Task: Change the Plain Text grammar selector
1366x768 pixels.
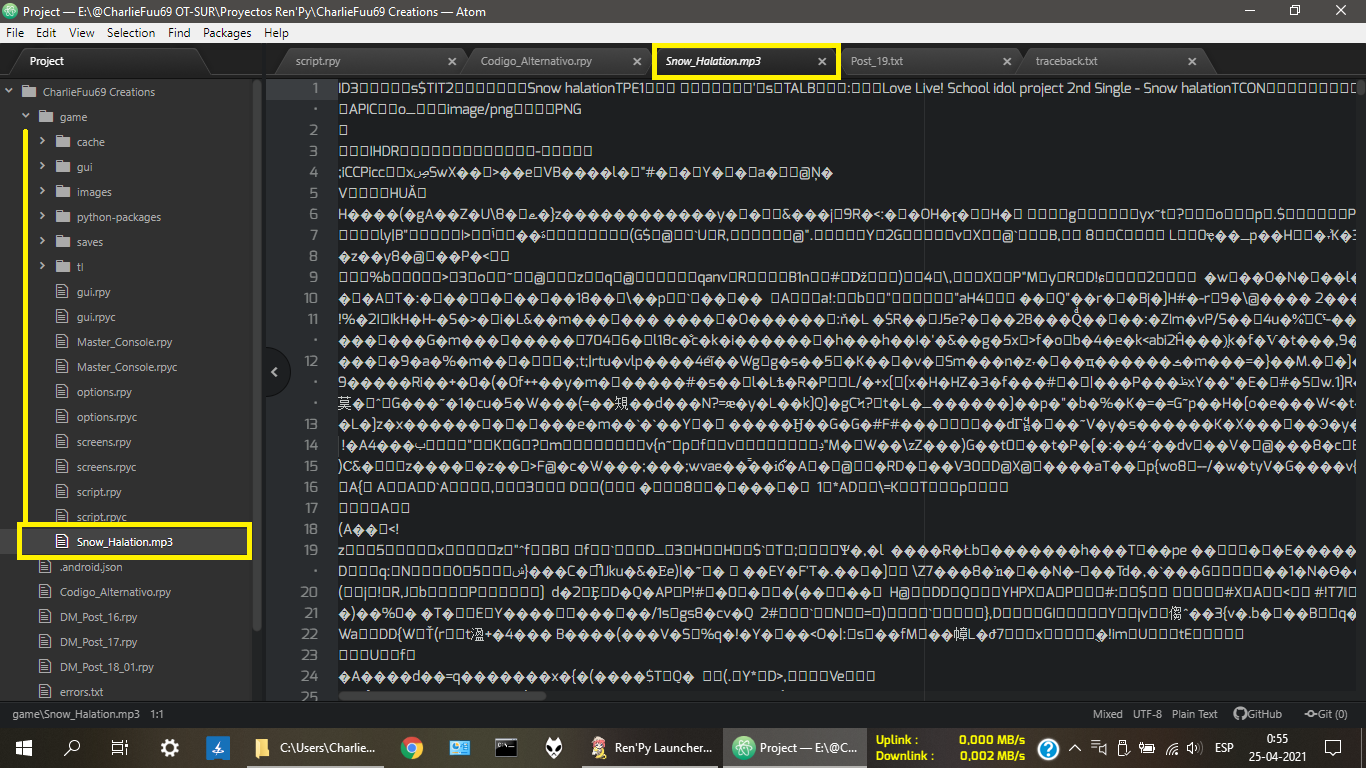Action: pyautogui.click(x=1194, y=714)
